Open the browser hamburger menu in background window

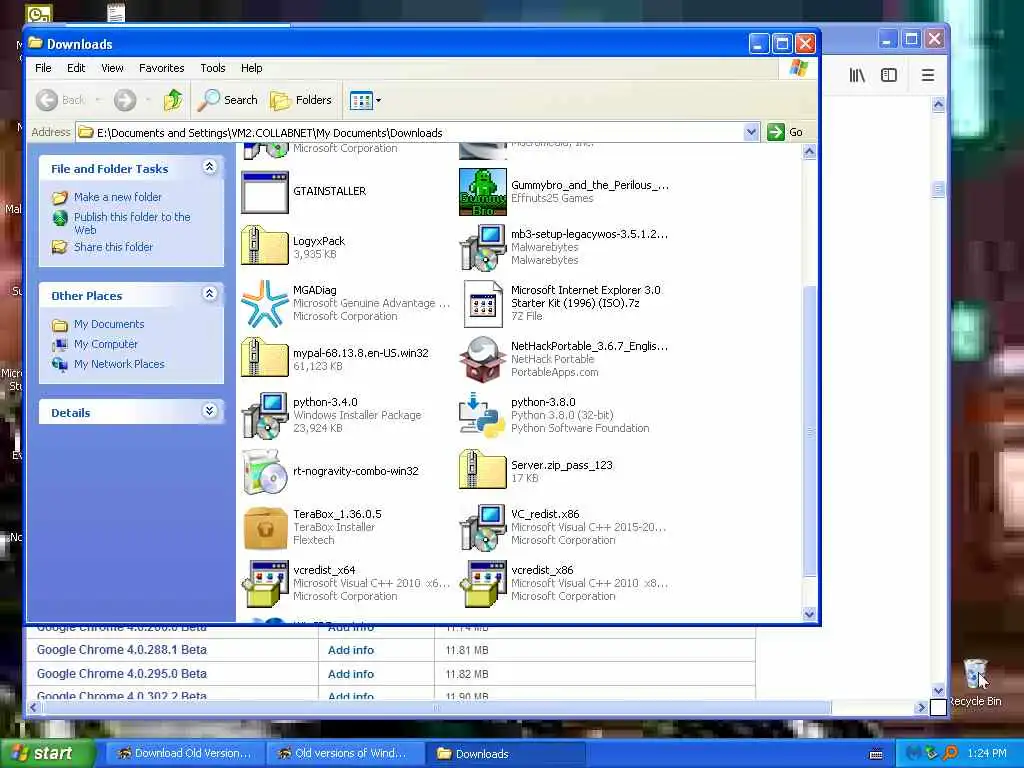927,75
